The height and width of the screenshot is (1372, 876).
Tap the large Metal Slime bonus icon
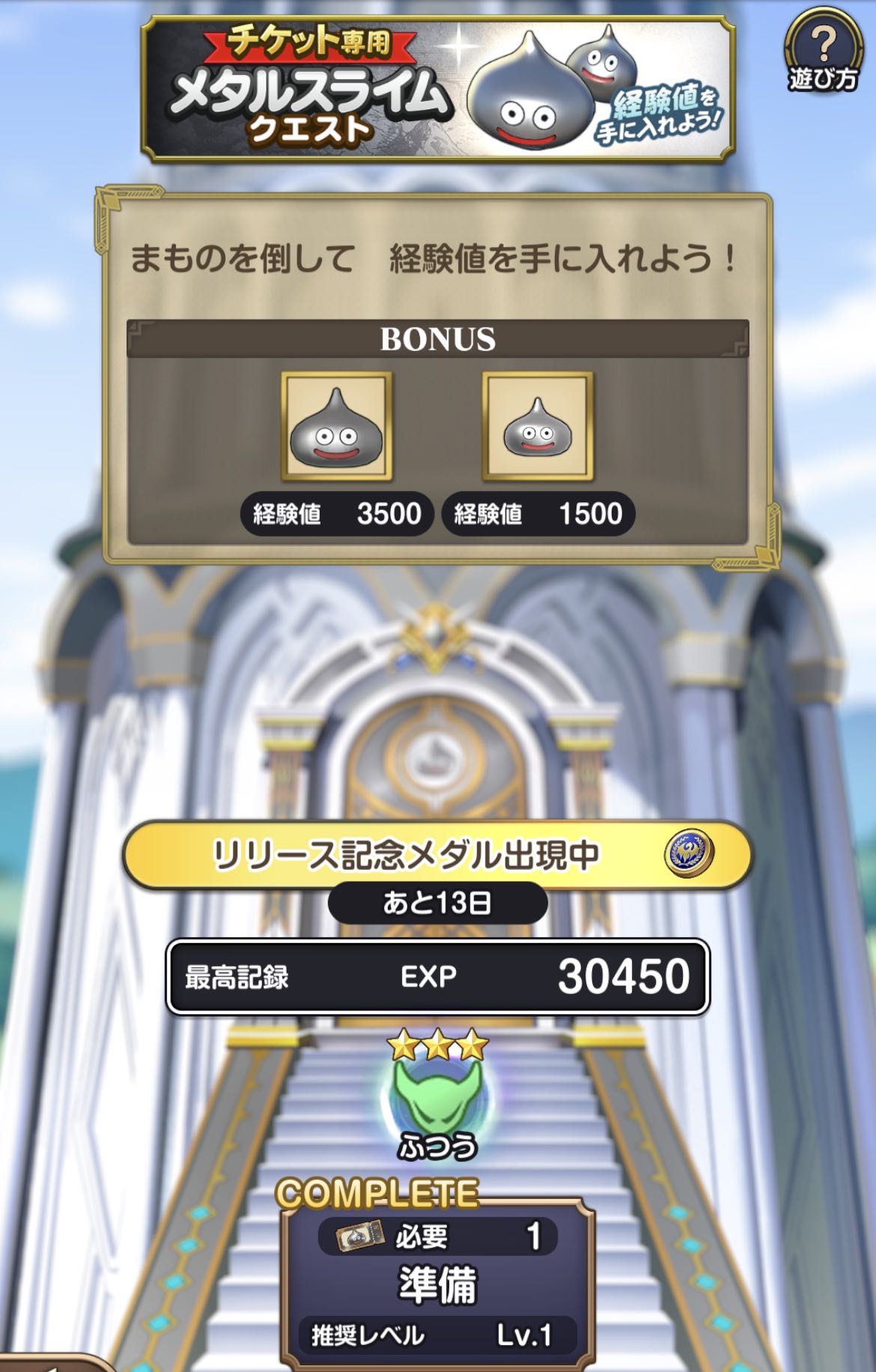[x=336, y=426]
